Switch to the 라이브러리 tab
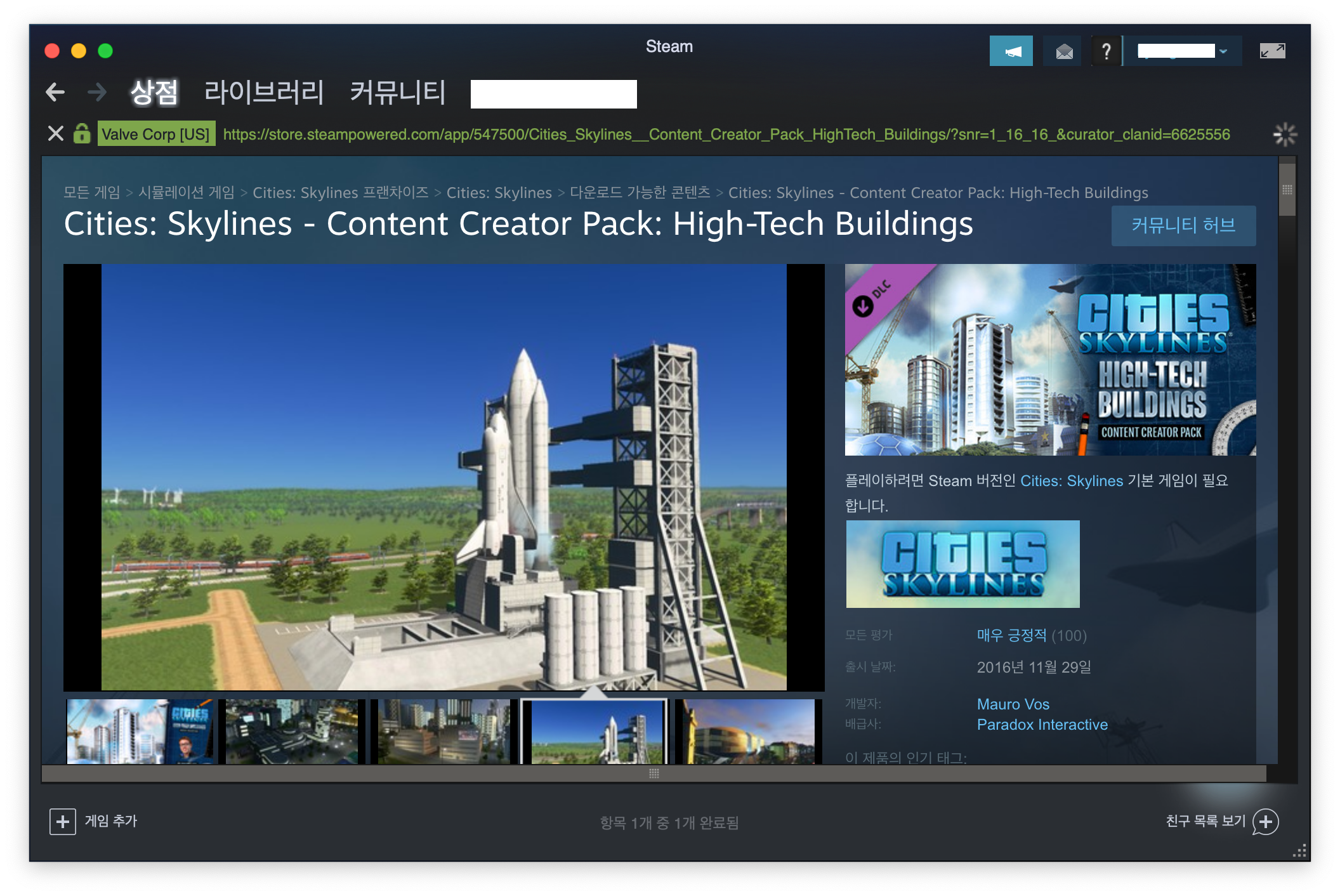 [263, 93]
